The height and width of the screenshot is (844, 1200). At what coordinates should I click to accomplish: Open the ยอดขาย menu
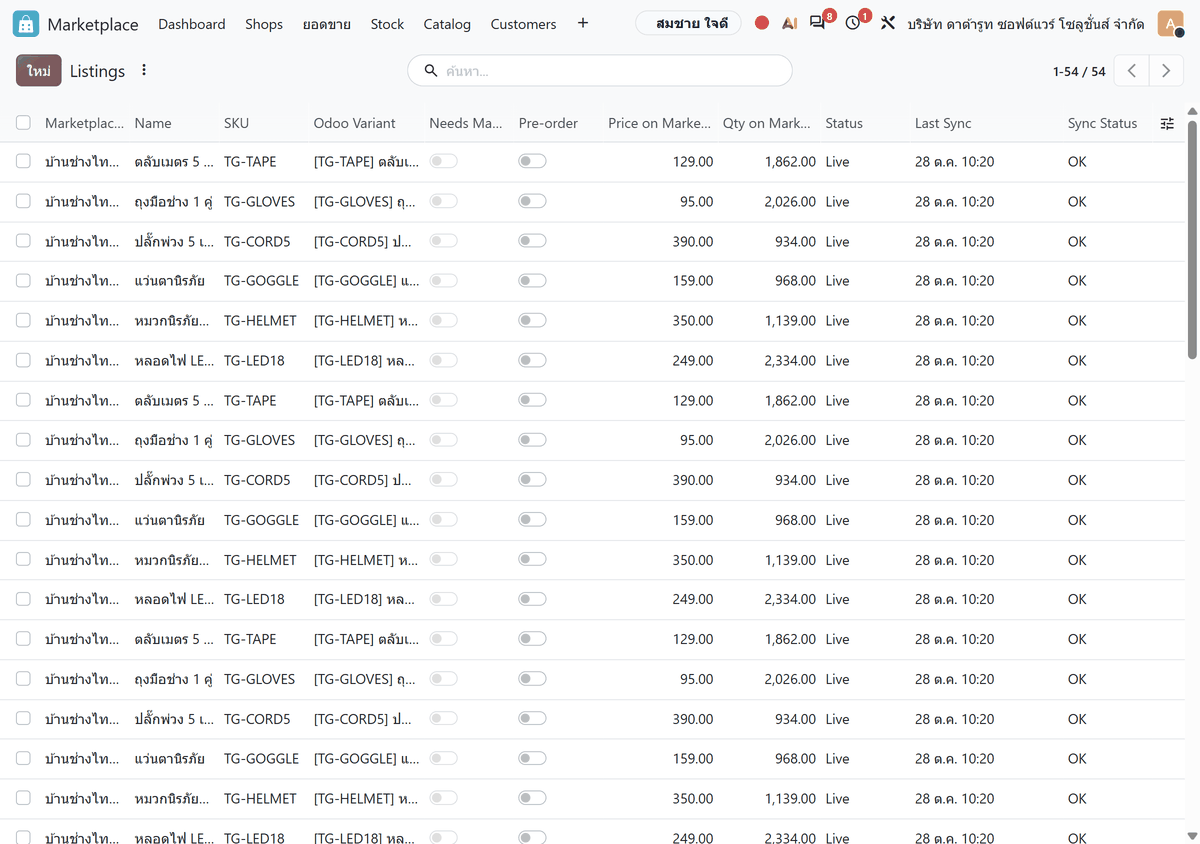[x=326, y=24]
